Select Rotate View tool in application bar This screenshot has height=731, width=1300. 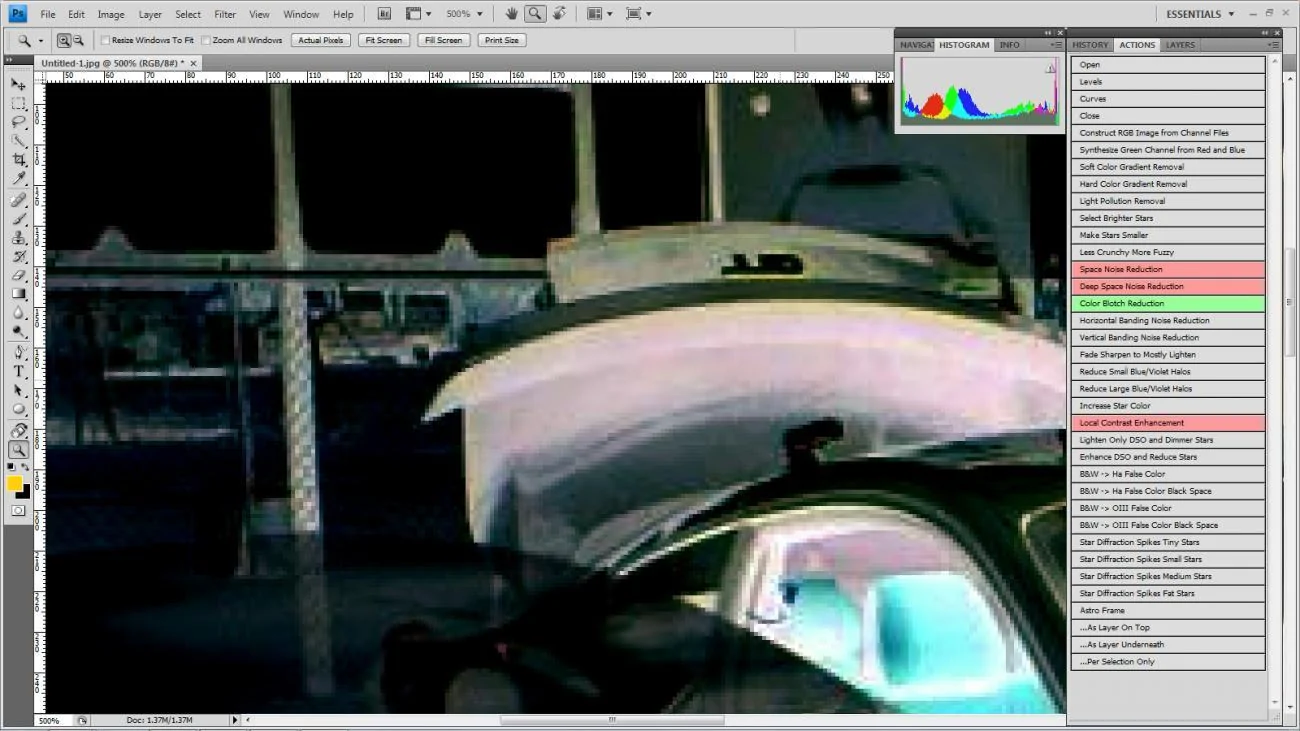tap(559, 14)
